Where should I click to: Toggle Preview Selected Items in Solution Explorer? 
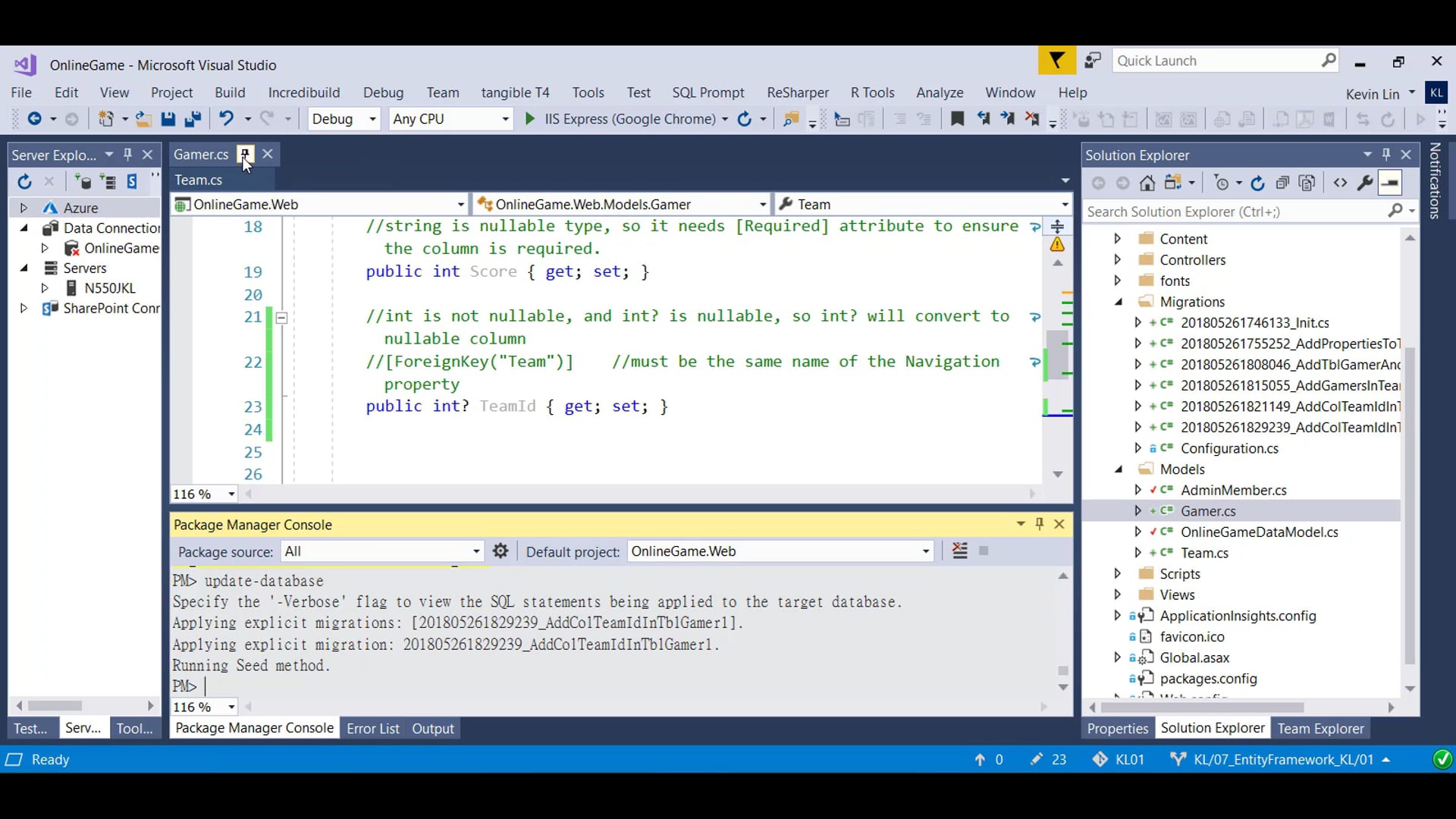pos(1390,183)
